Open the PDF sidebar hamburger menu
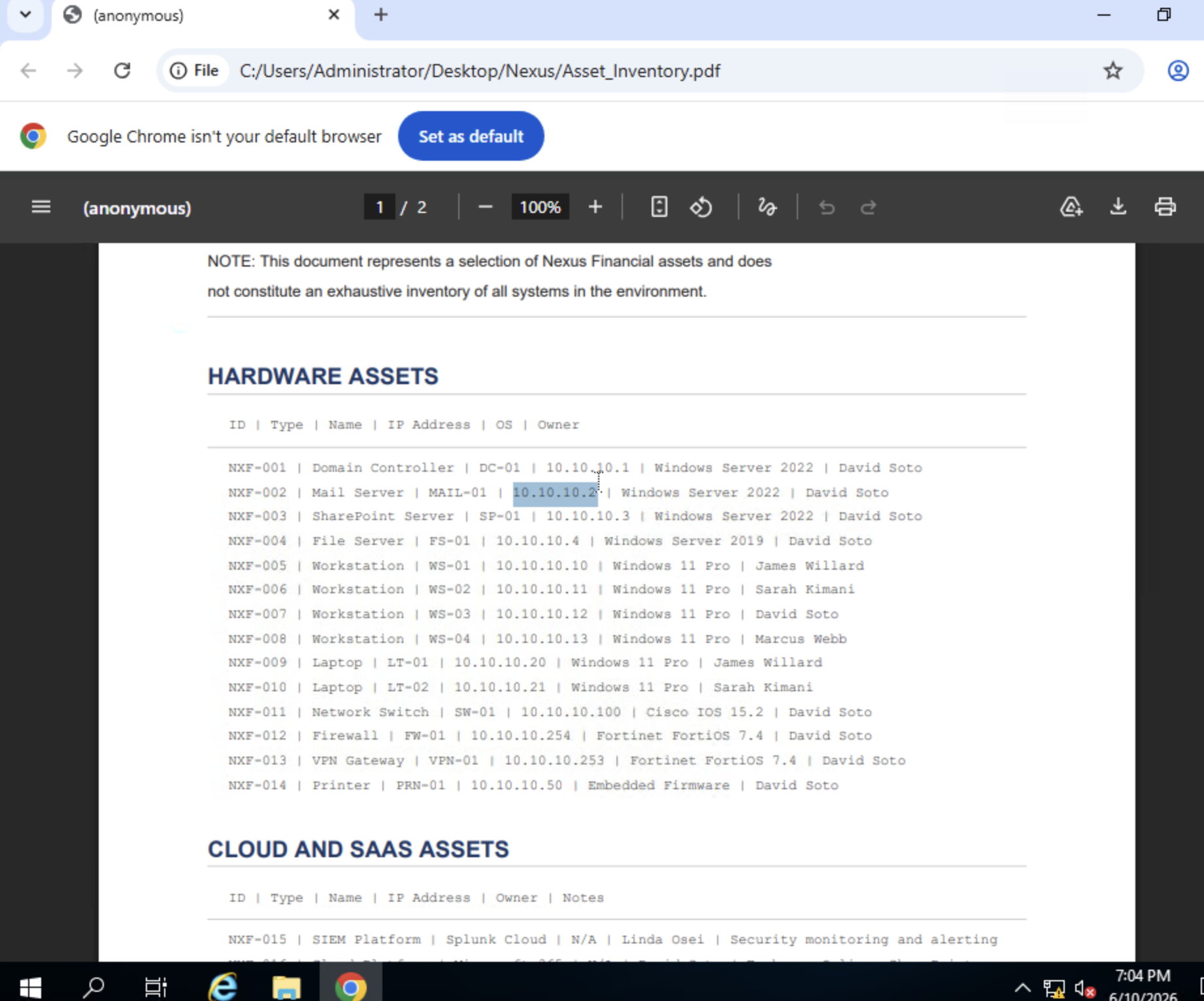Screen dimensions: 1204x1001 41,207
